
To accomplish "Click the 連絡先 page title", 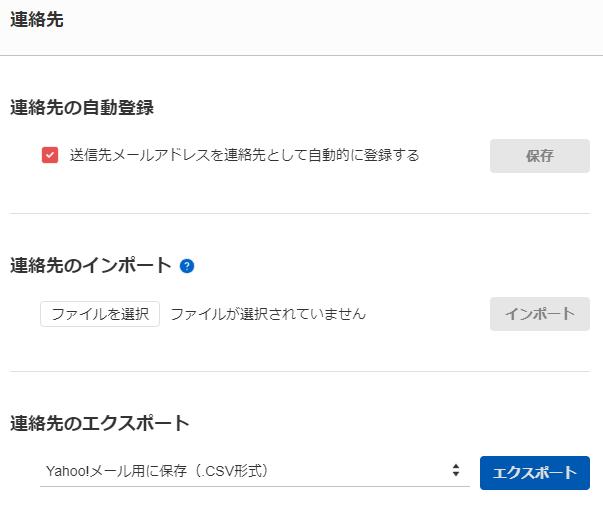I will (37, 20).
